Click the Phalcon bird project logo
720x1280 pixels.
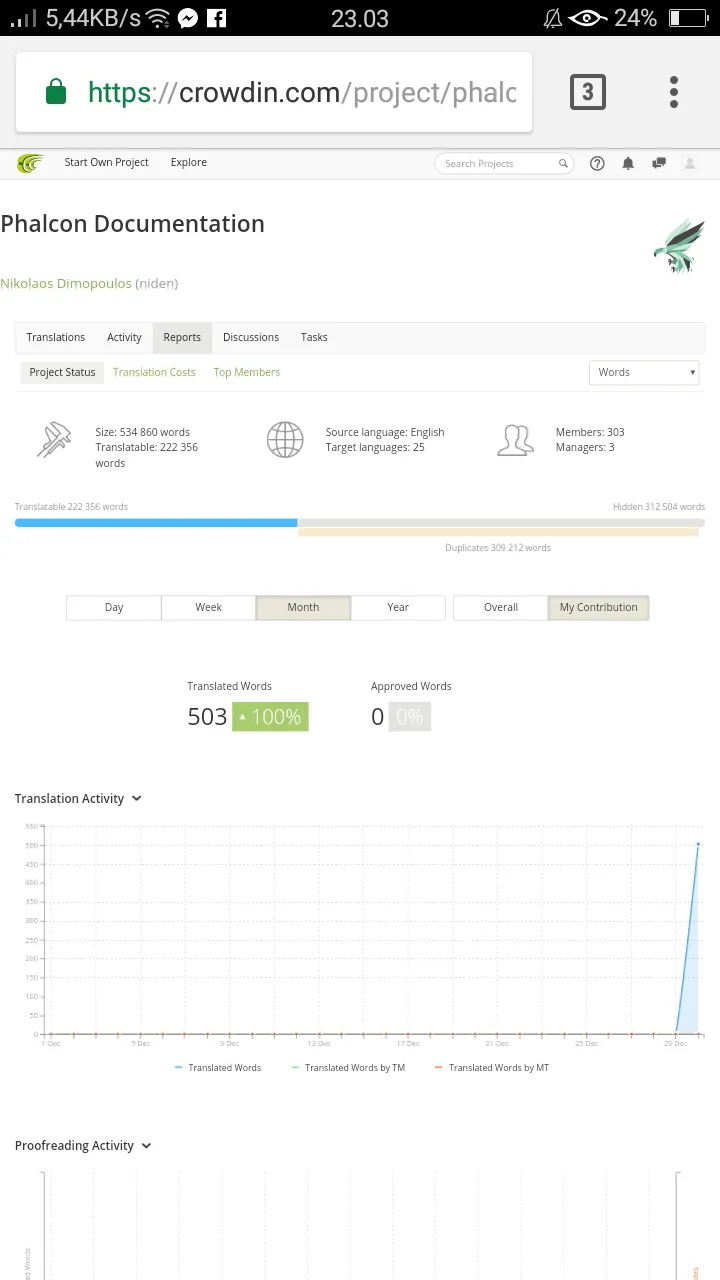click(679, 246)
